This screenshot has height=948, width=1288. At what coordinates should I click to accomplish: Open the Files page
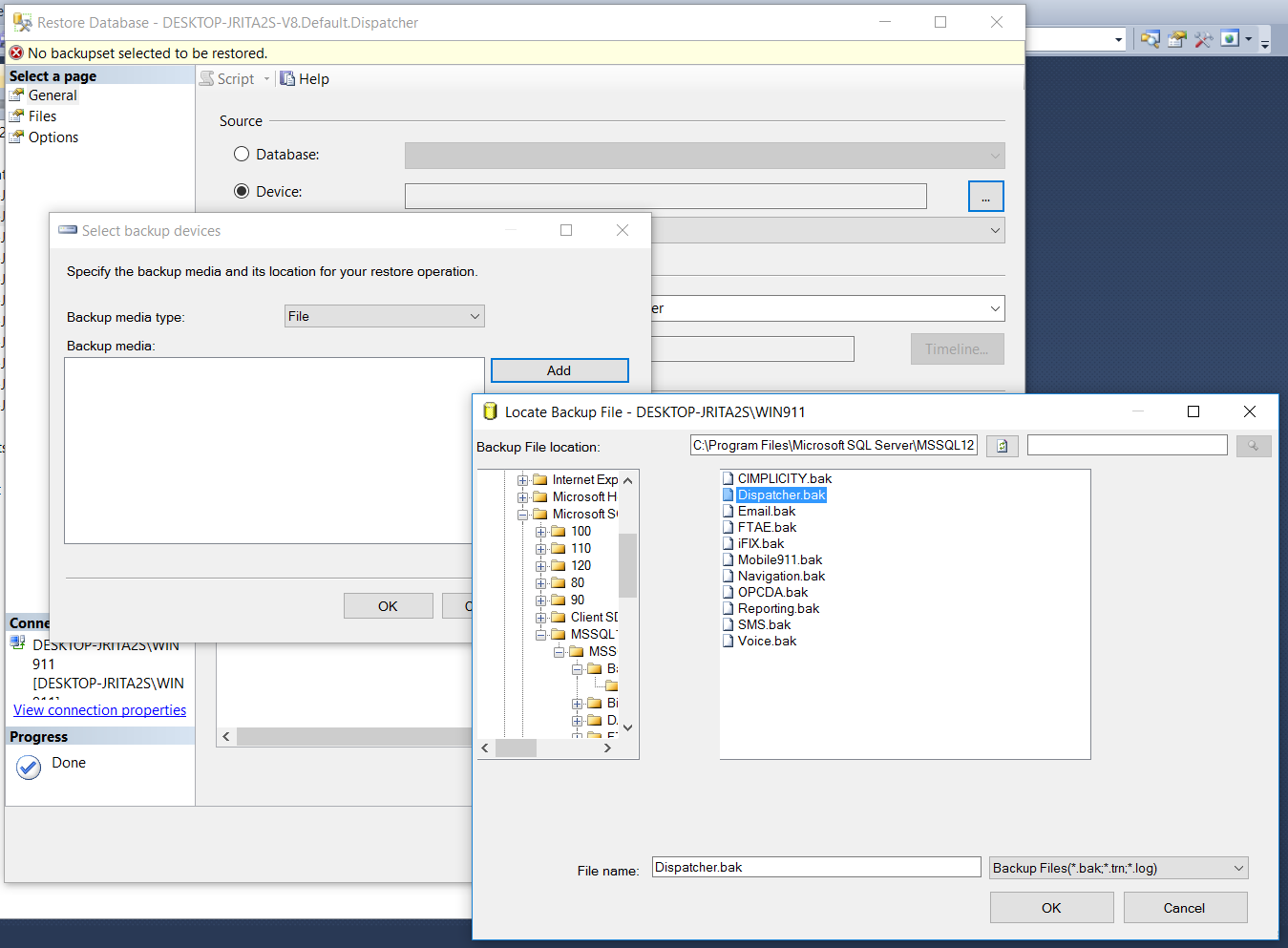pyautogui.click(x=42, y=116)
